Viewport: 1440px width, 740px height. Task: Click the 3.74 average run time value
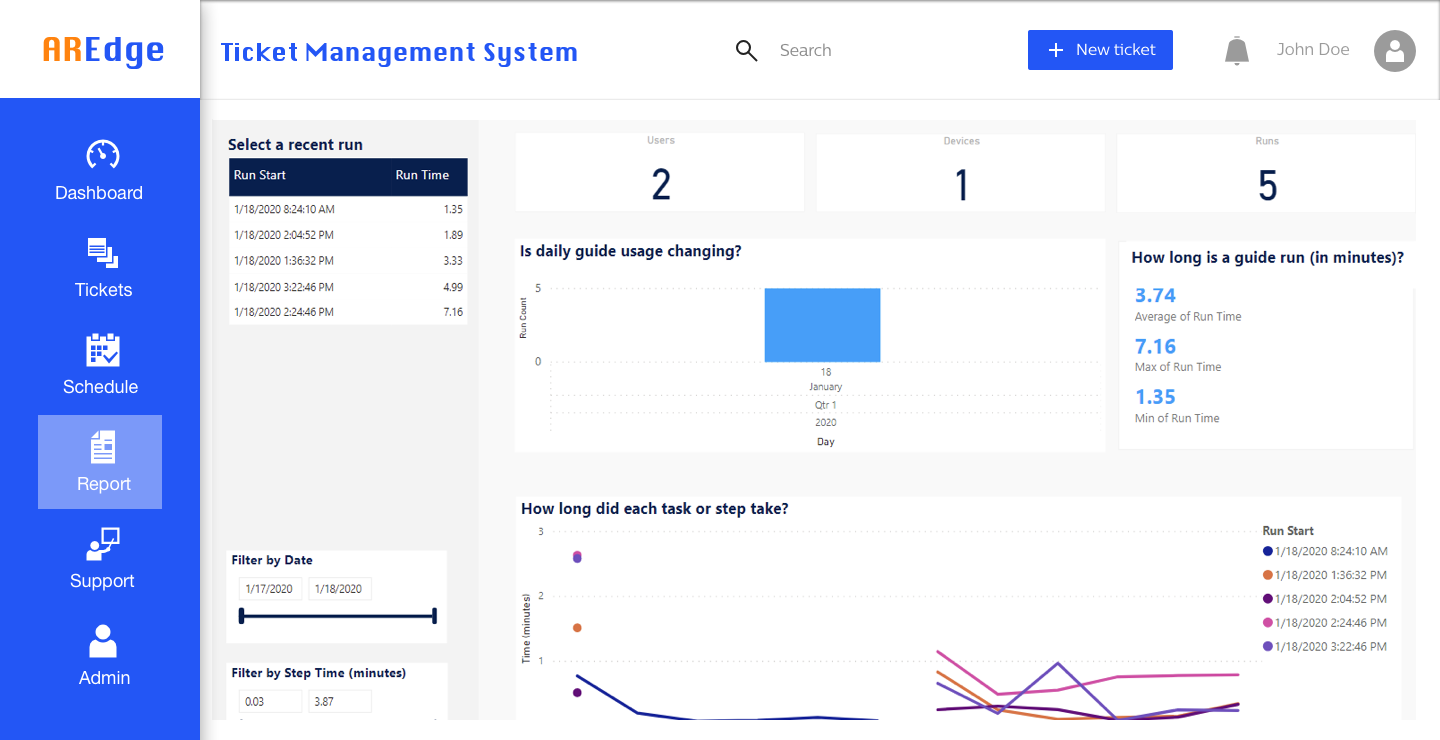click(1155, 295)
